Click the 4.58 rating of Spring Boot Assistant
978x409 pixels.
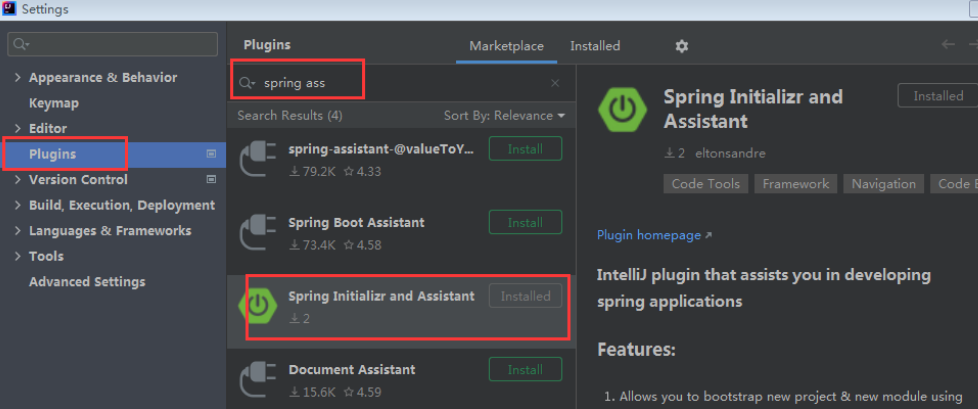[x=362, y=245]
